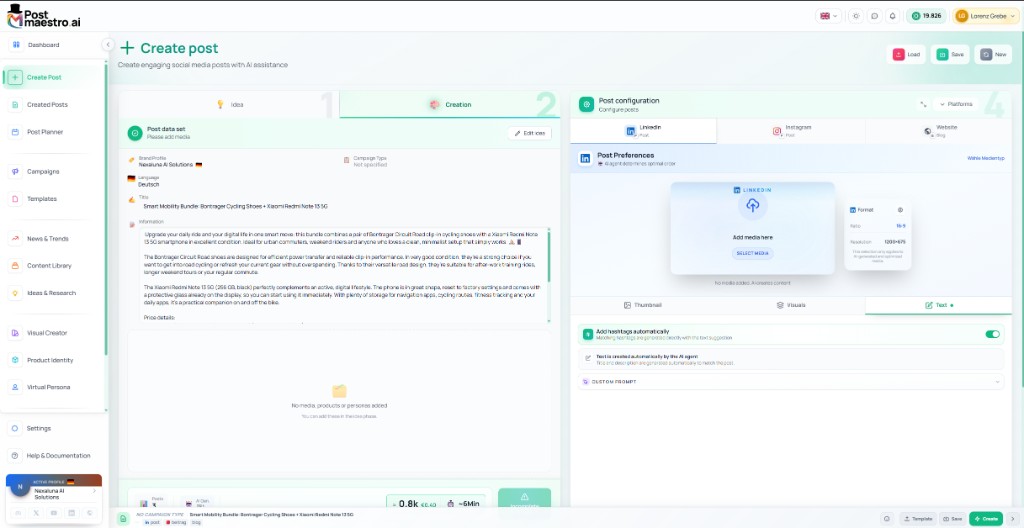Switch to the Idea step tab

(229, 105)
